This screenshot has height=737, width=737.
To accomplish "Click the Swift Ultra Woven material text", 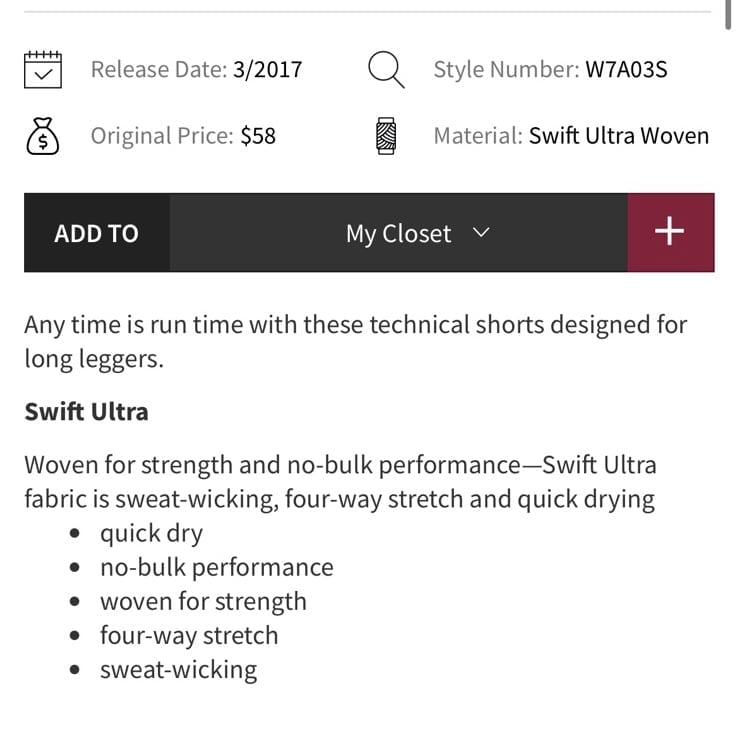I will click(619, 136).
